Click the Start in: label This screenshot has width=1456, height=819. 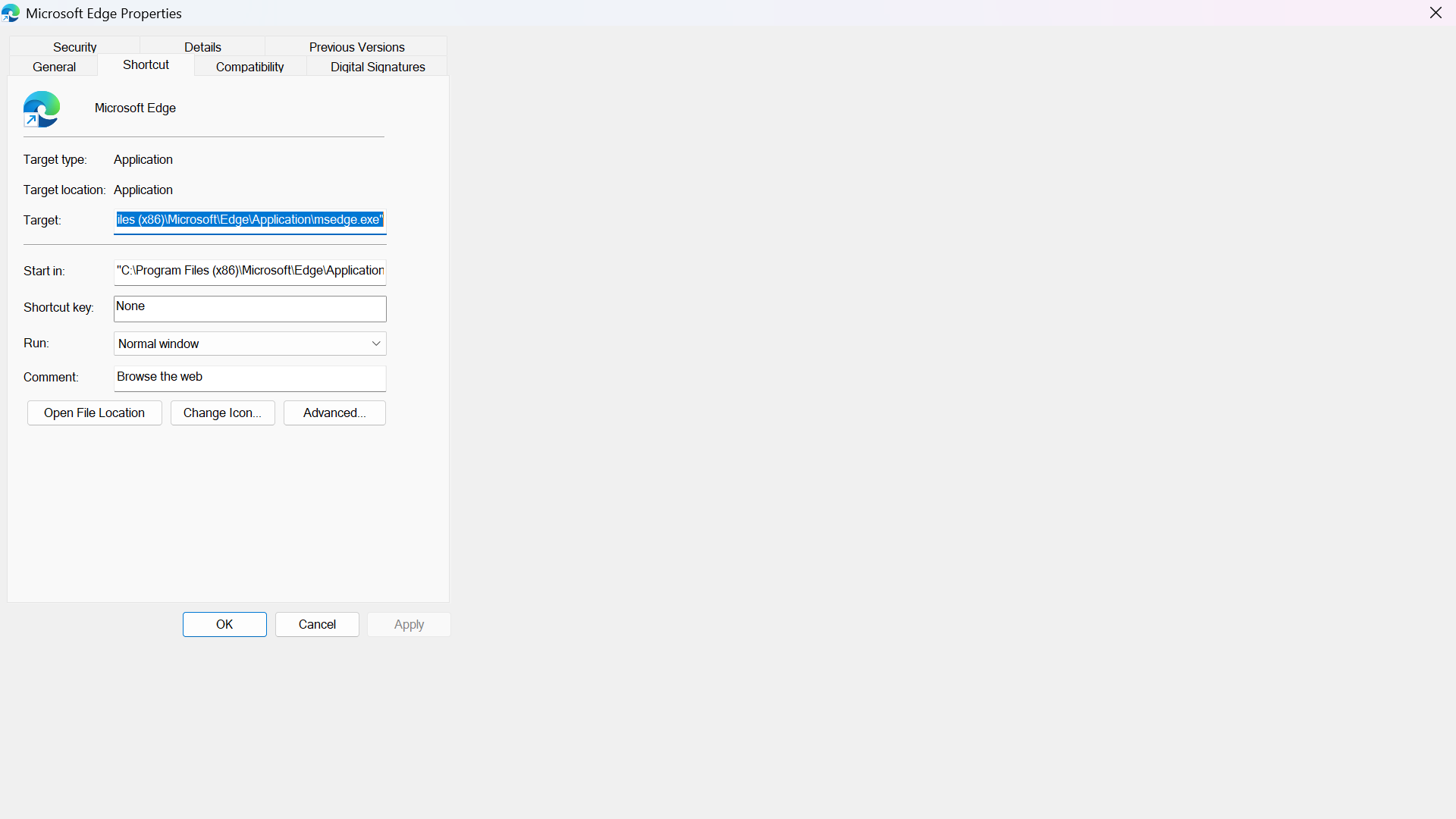(x=44, y=271)
